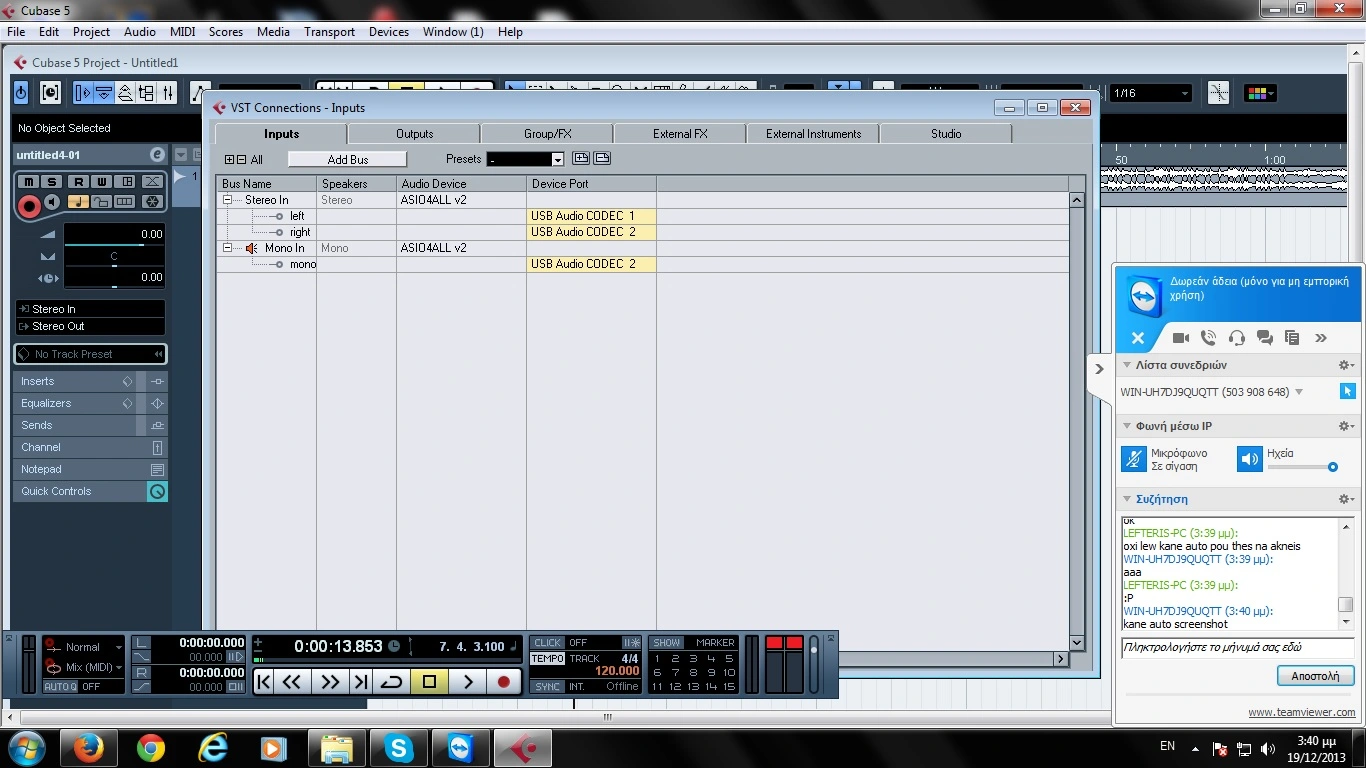Collapse the Συζήτηση section
1366x768 pixels.
point(1126,499)
